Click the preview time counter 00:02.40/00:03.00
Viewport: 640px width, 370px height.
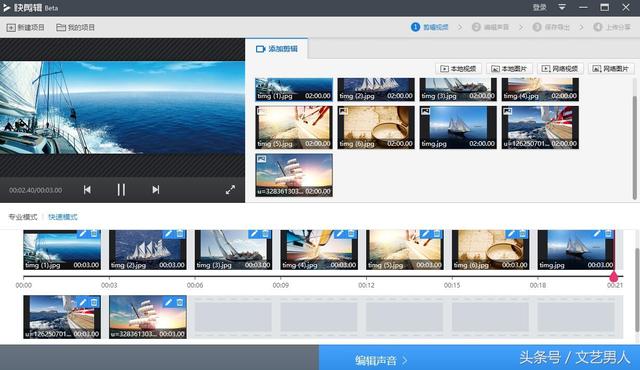coord(36,190)
